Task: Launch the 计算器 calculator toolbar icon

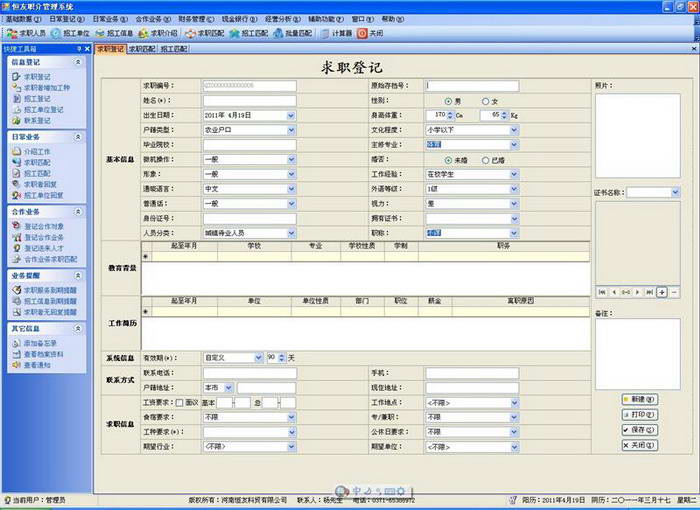Action: 337,33
